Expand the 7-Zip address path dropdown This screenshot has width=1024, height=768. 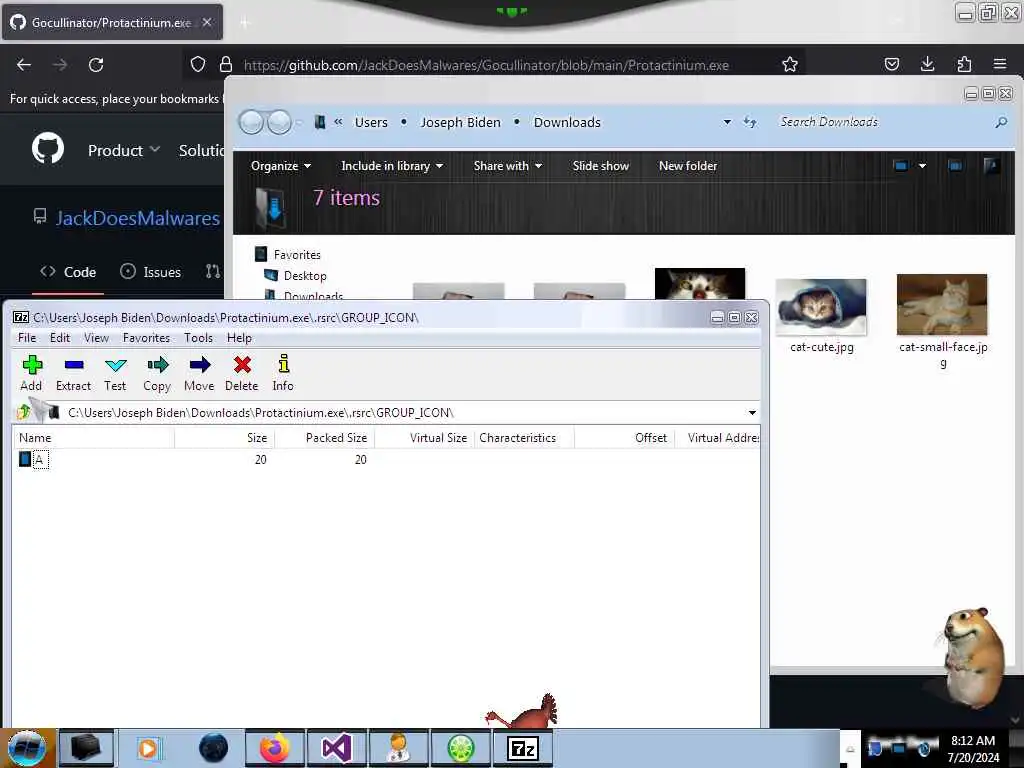pyautogui.click(x=752, y=413)
